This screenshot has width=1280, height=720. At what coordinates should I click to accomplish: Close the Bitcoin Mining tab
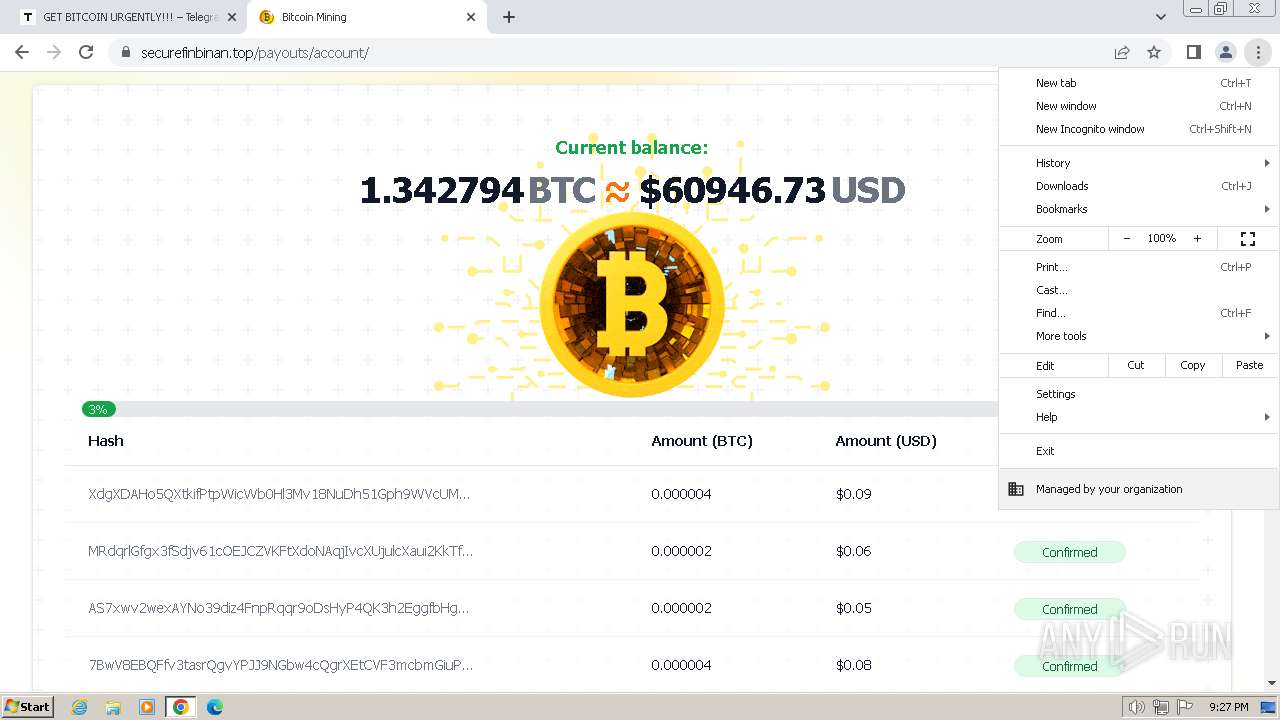click(x=471, y=17)
